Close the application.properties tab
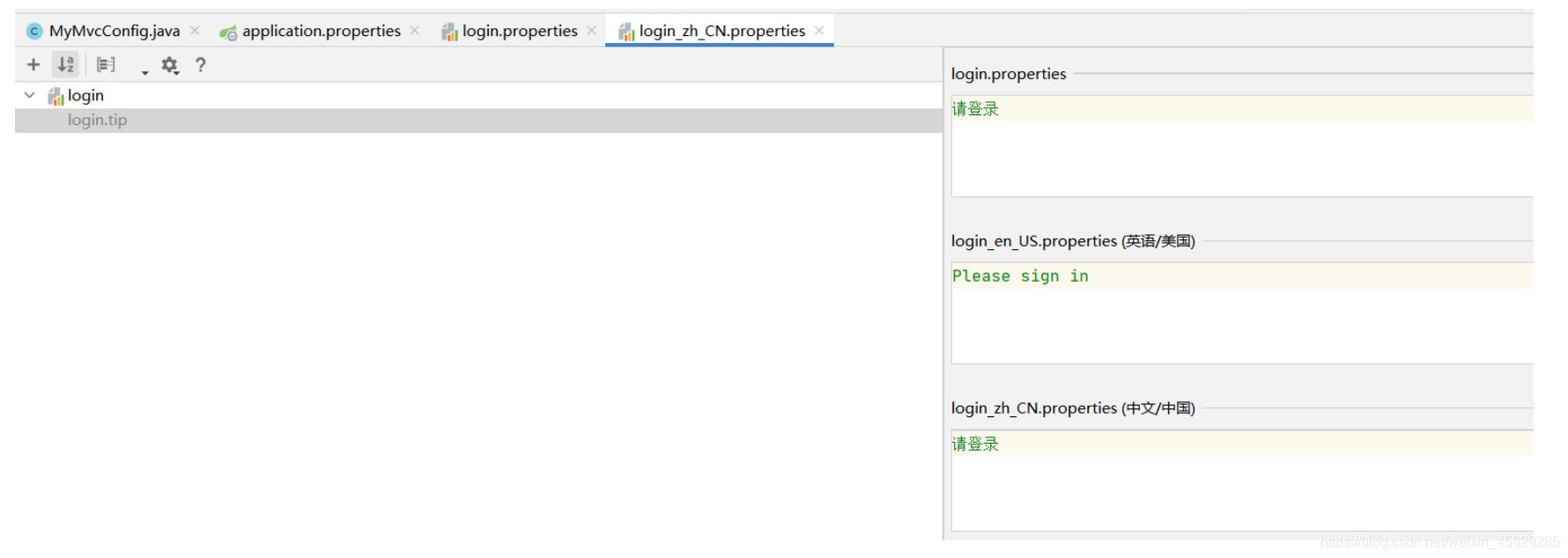Viewport: 1568px width, 558px height. 415,31
